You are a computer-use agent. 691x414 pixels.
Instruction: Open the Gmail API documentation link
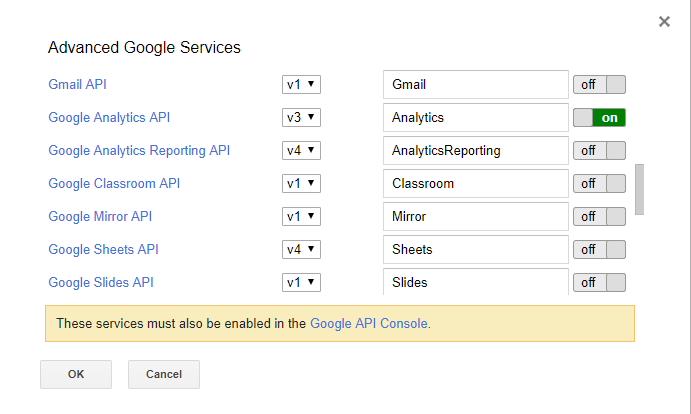(78, 84)
